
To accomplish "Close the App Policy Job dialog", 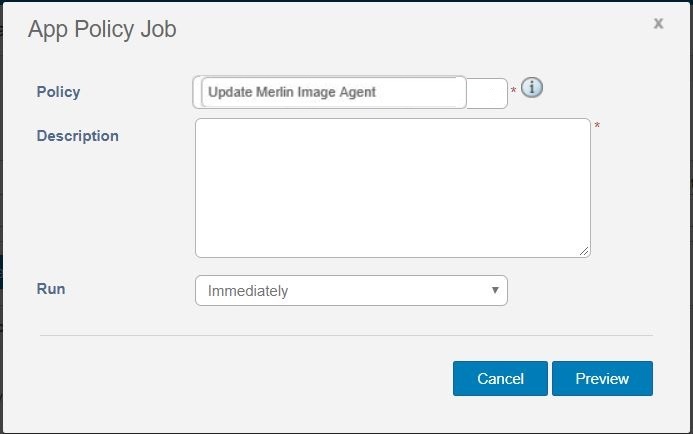I will [x=658, y=23].
